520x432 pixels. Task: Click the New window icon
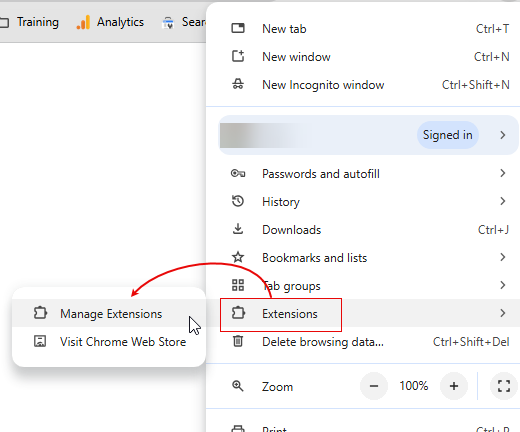(x=238, y=56)
